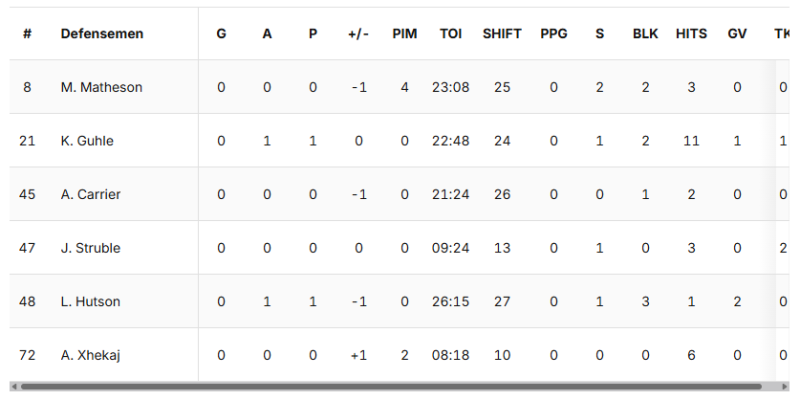Sort by the +/- column header
Viewport: 800px width, 400px height.
coord(359,34)
